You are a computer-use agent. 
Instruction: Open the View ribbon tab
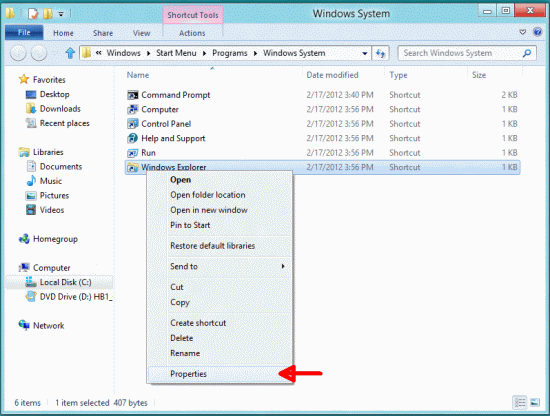point(141,33)
